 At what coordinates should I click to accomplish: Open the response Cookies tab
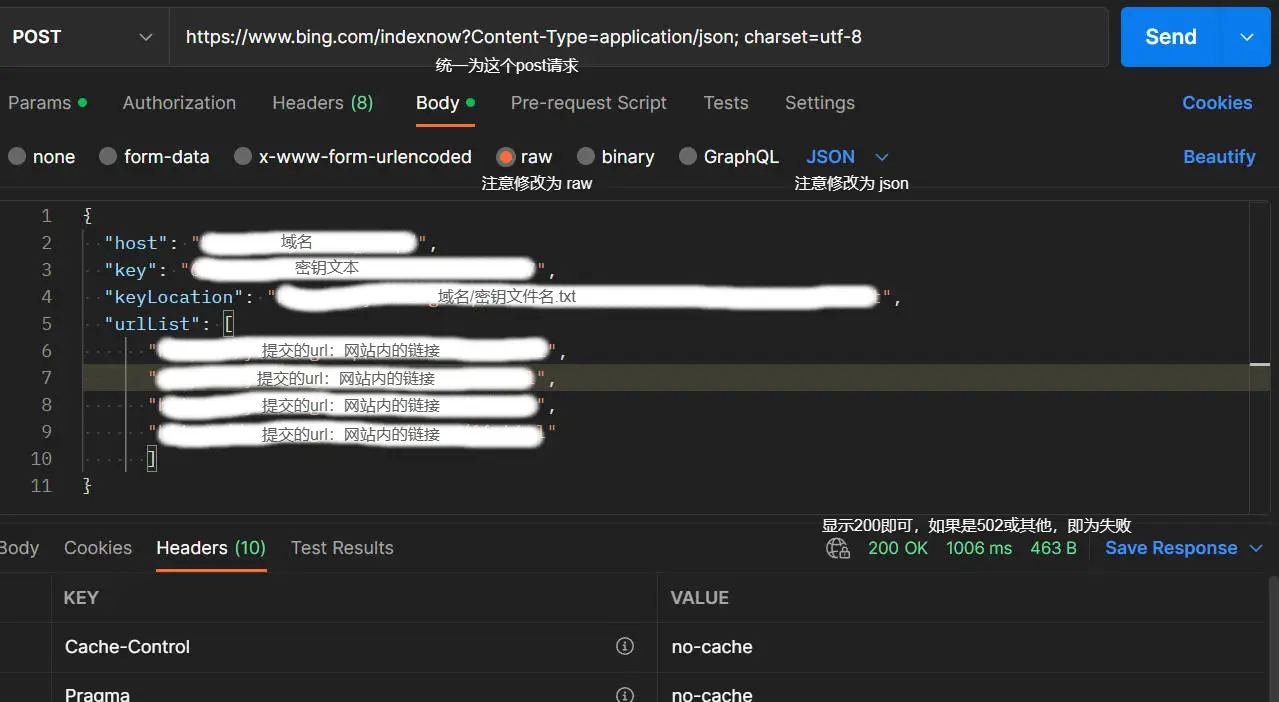98,548
